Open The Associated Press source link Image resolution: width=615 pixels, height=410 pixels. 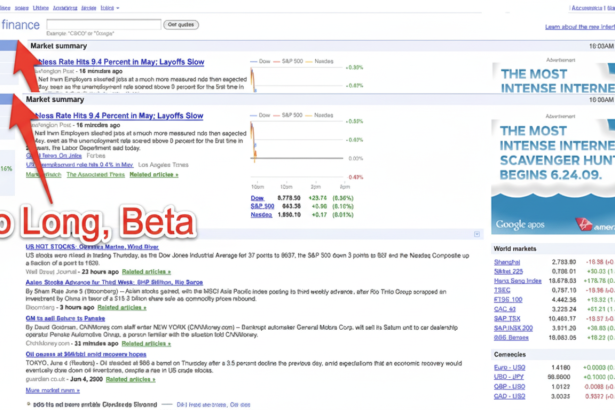pos(95,175)
